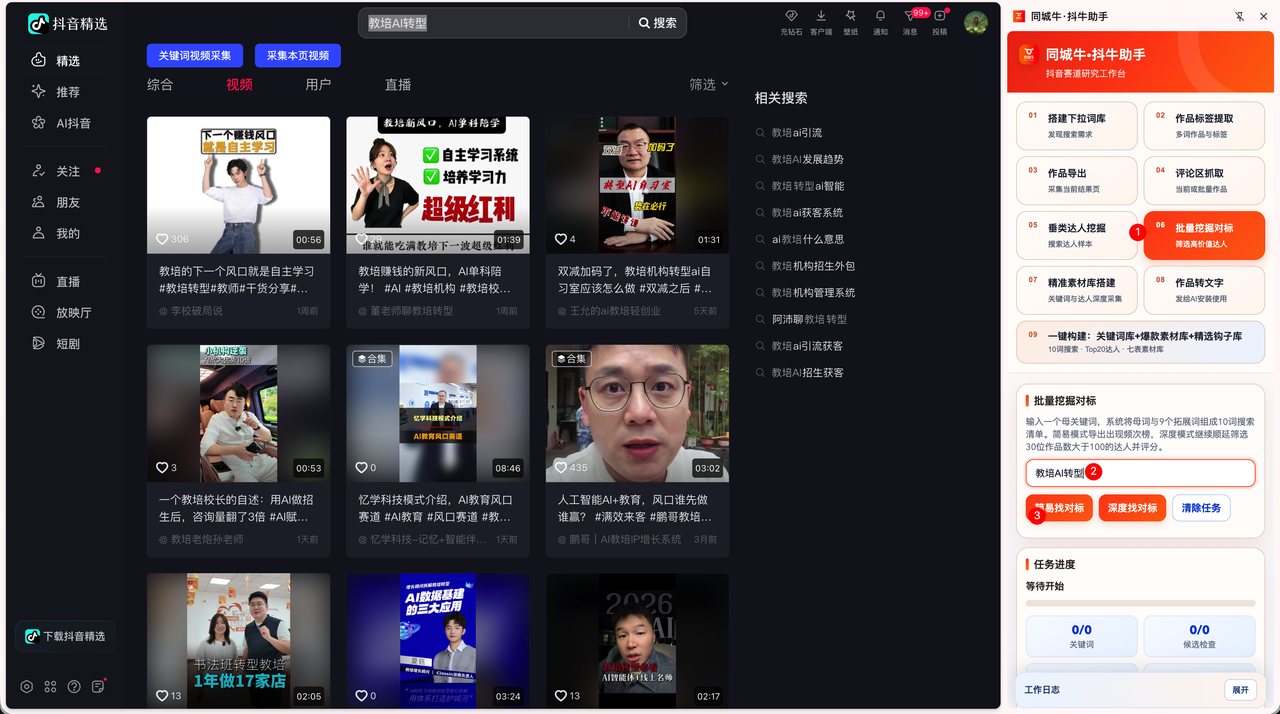This screenshot has height=714, width=1280.
Task: Click 关键词视频采集 button
Action: (195, 56)
